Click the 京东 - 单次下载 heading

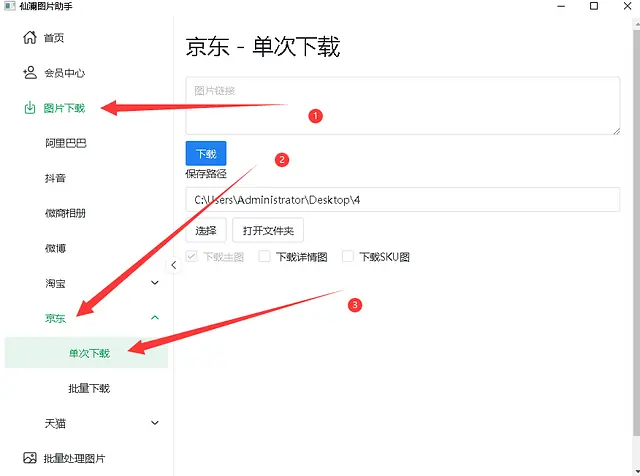point(263,46)
